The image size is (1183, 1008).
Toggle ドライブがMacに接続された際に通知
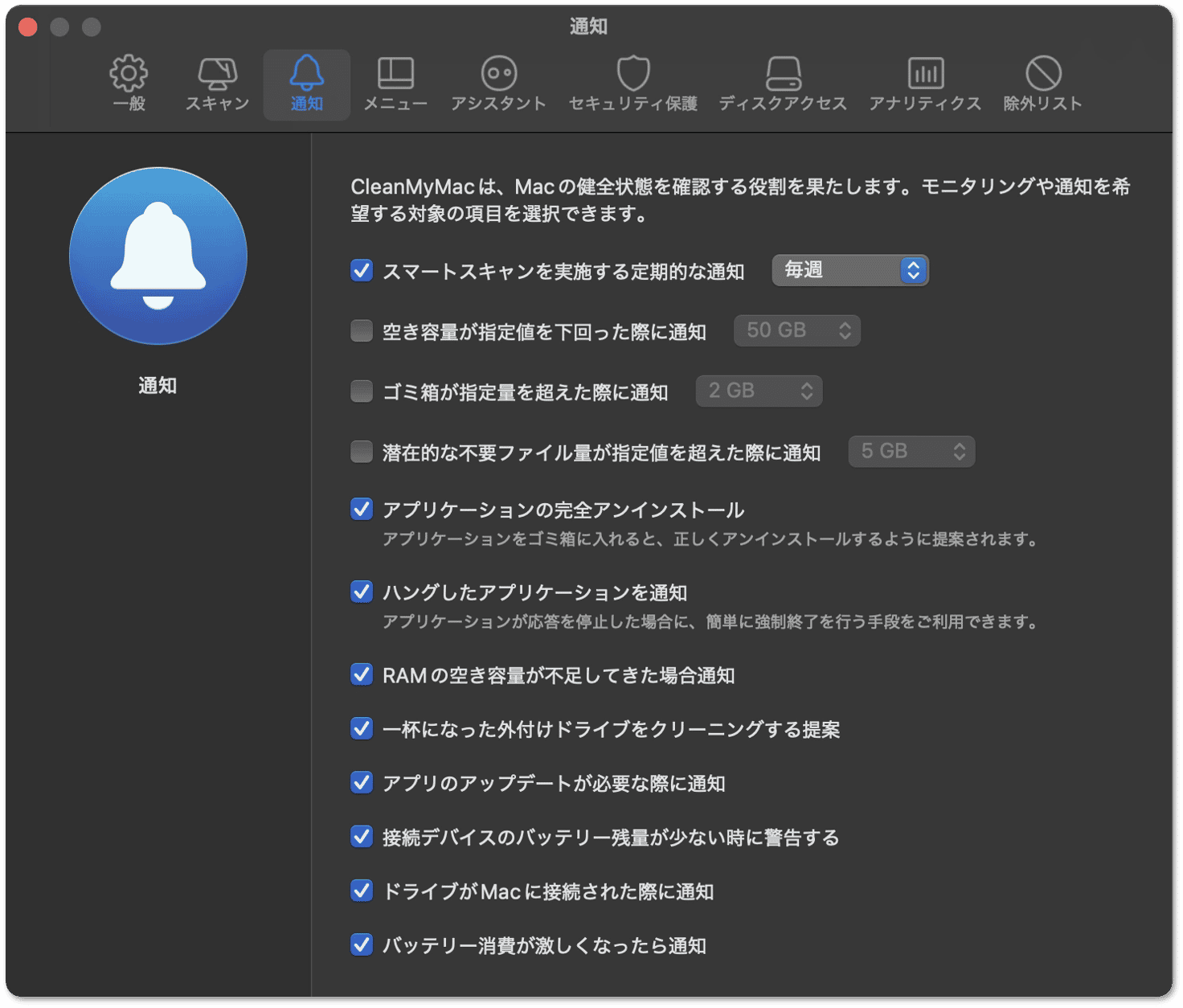click(362, 891)
